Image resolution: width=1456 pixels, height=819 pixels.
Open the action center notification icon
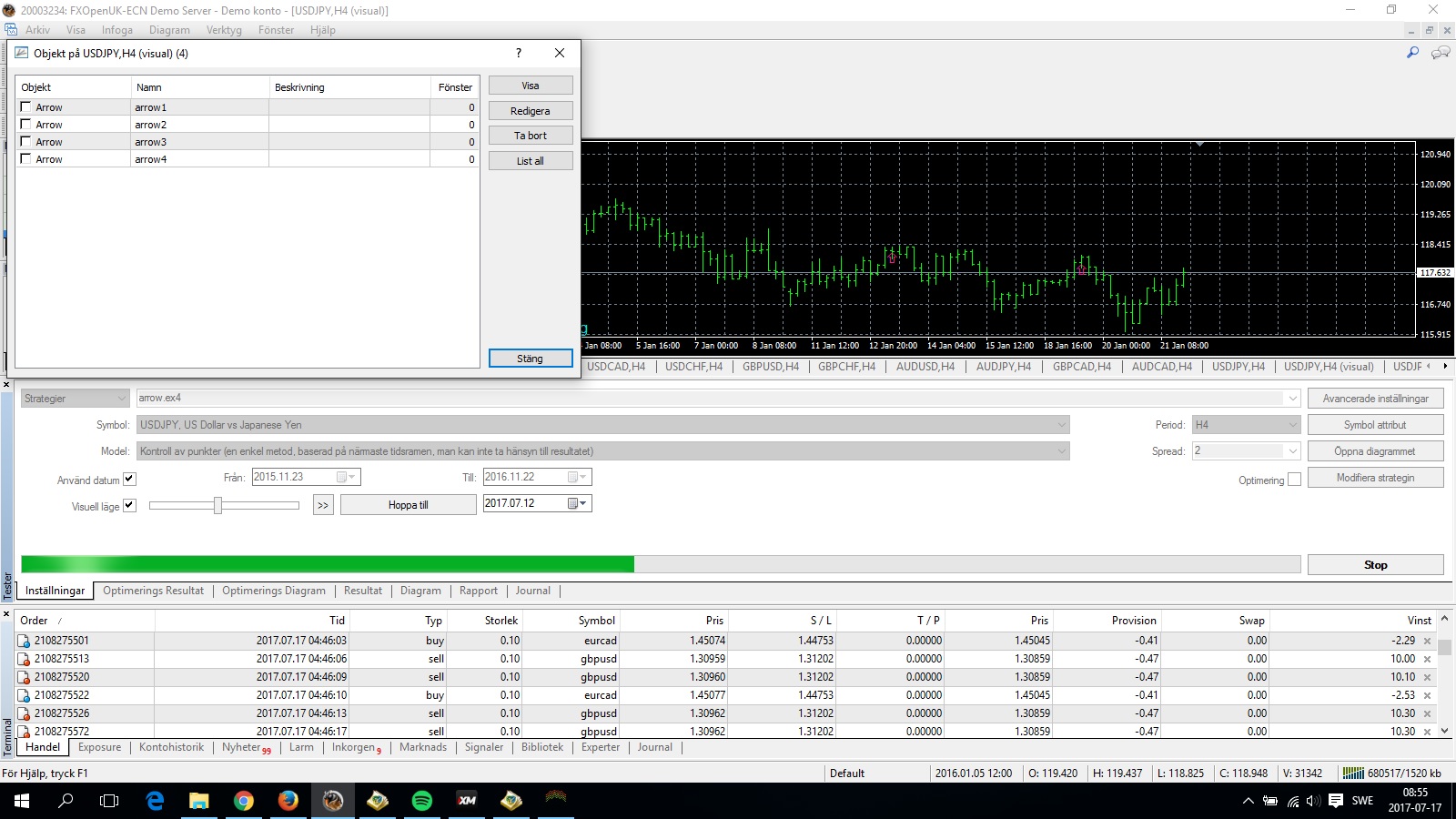pyautogui.click(x=1336, y=801)
